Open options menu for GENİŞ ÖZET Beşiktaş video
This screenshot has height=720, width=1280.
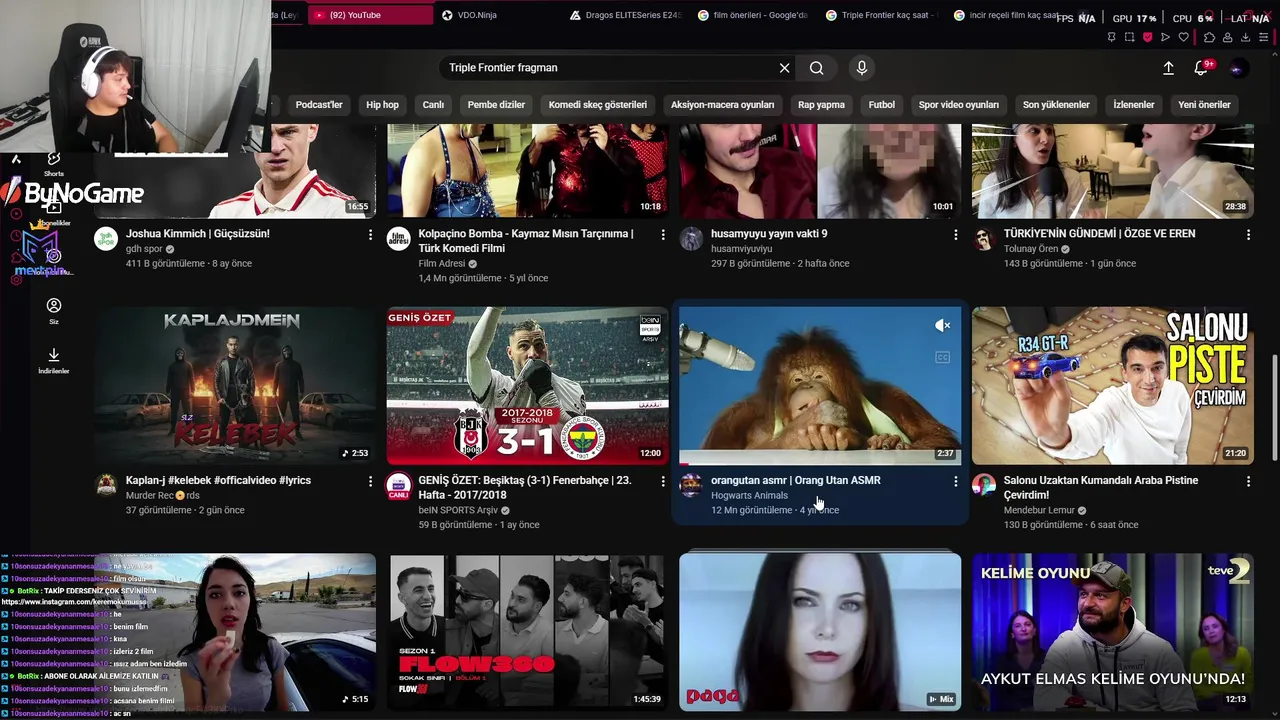coord(662,481)
